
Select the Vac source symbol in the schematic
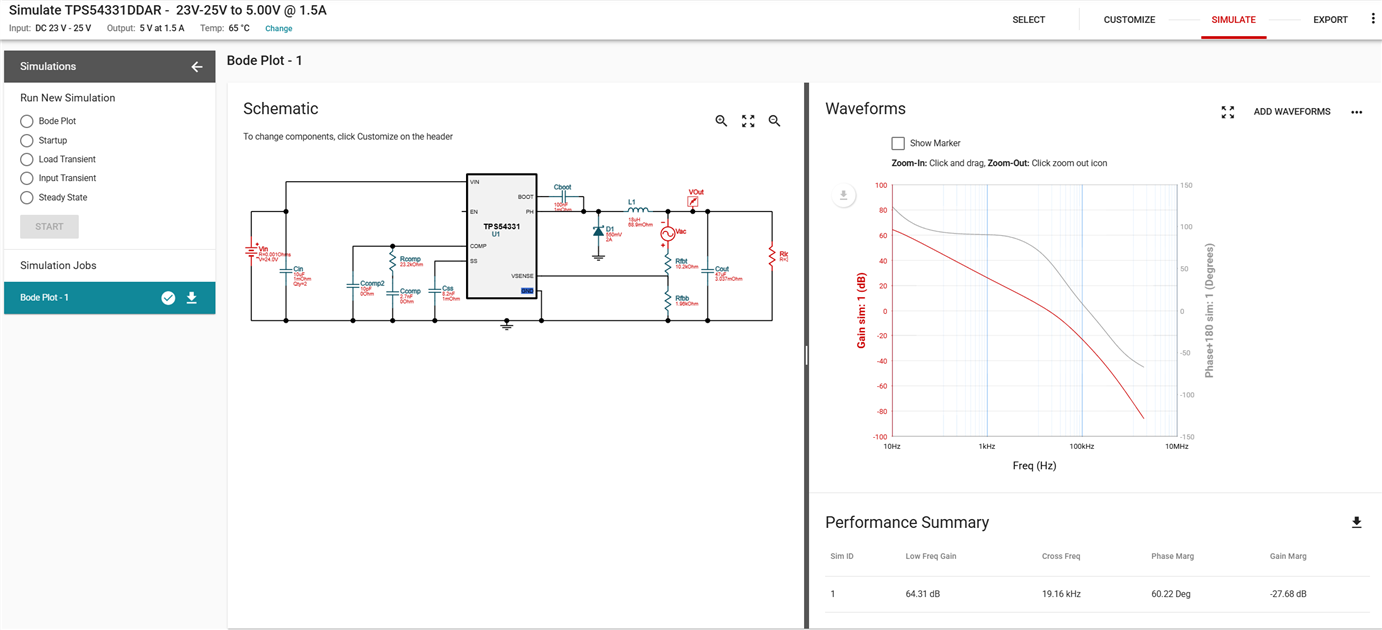tap(667, 233)
